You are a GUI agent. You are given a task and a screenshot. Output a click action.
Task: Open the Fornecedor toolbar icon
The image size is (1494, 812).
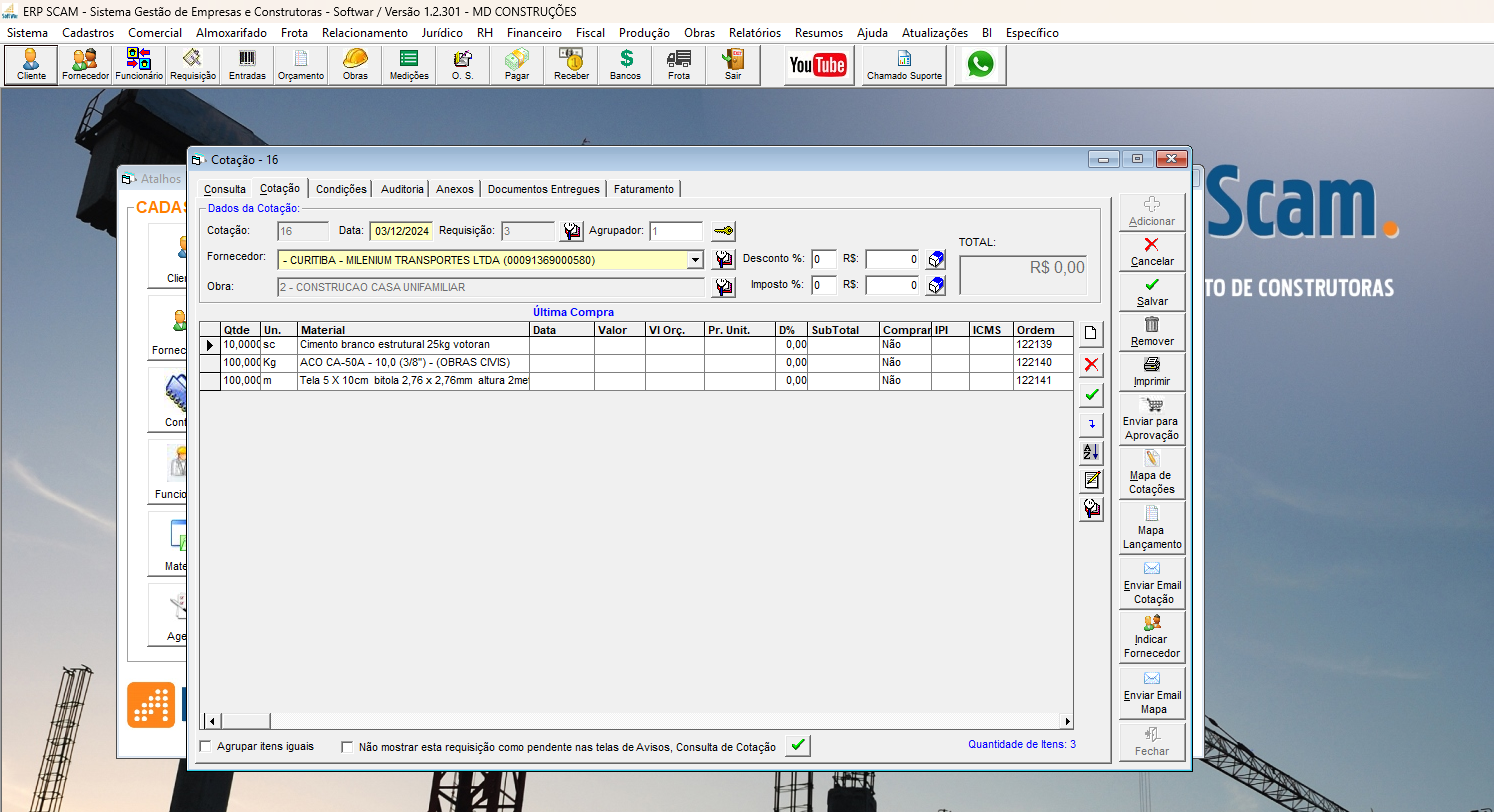(x=85, y=65)
